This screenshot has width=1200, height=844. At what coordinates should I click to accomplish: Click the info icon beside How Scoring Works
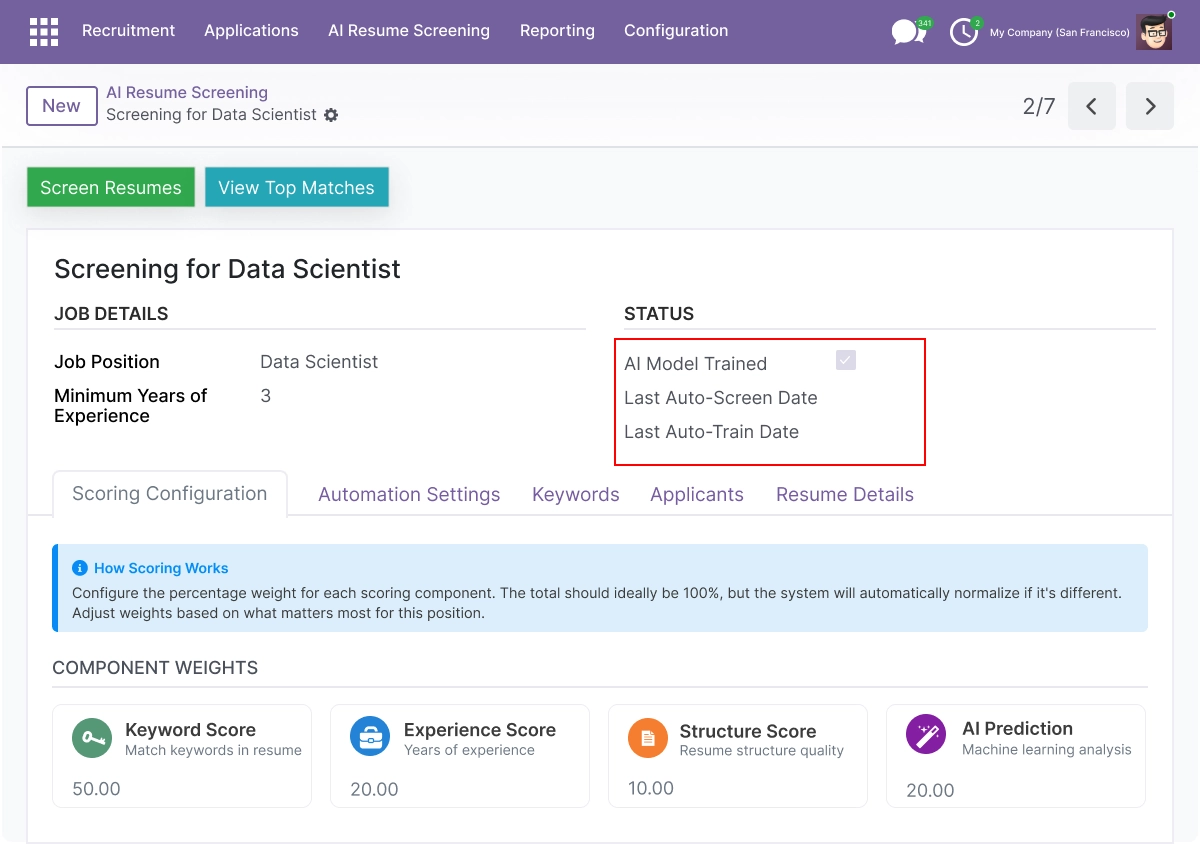(80, 568)
